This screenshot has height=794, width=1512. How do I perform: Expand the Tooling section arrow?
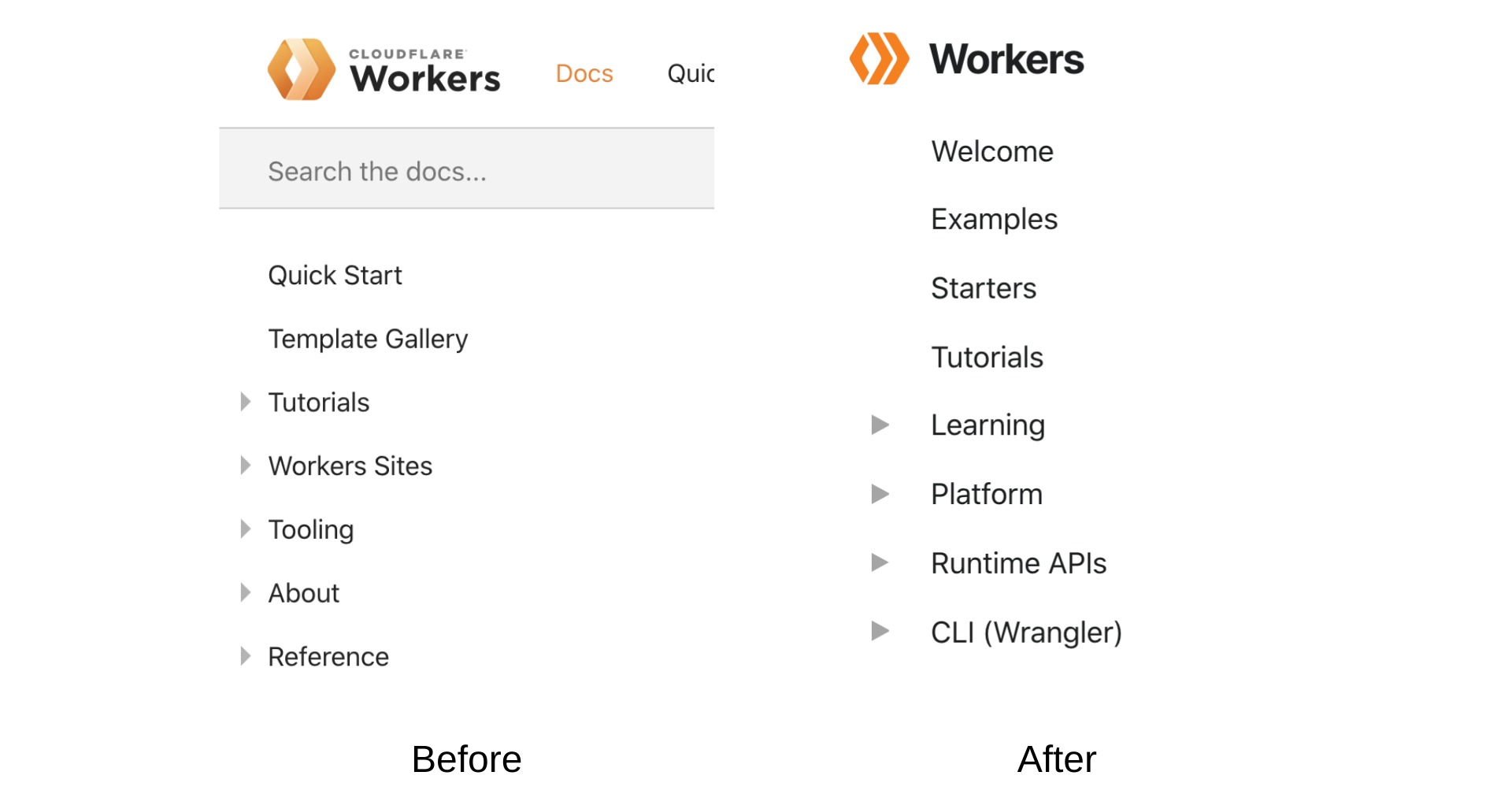coord(246,529)
